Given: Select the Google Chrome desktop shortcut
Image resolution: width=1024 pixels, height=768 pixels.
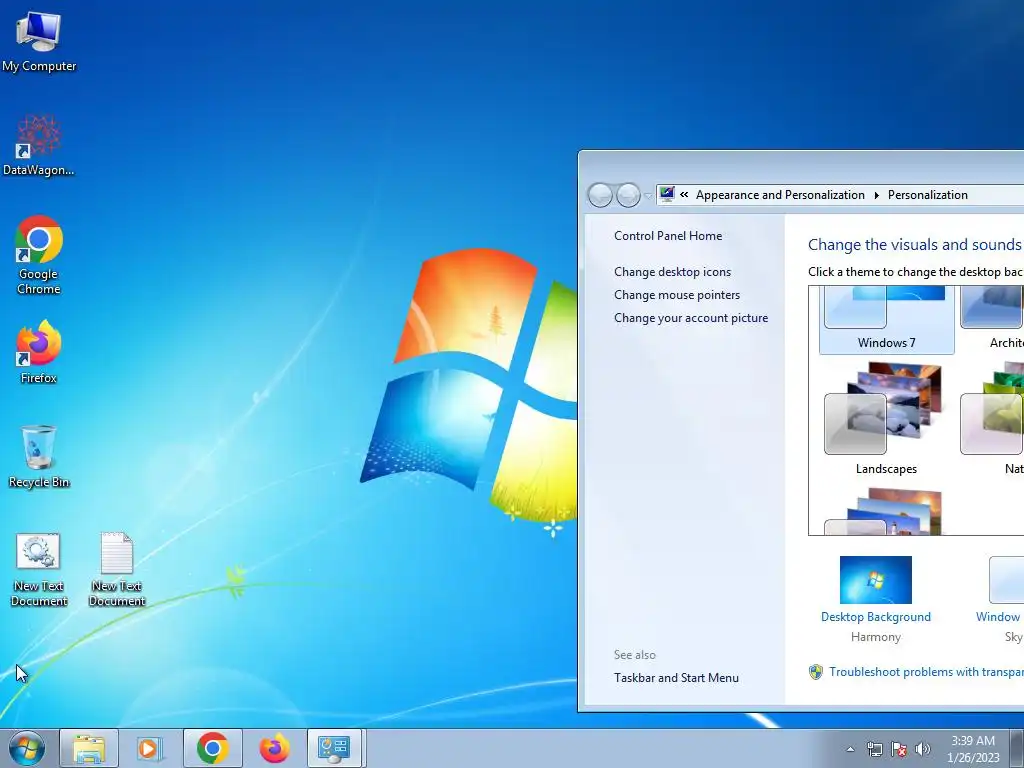Looking at the screenshot, I should point(39,255).
